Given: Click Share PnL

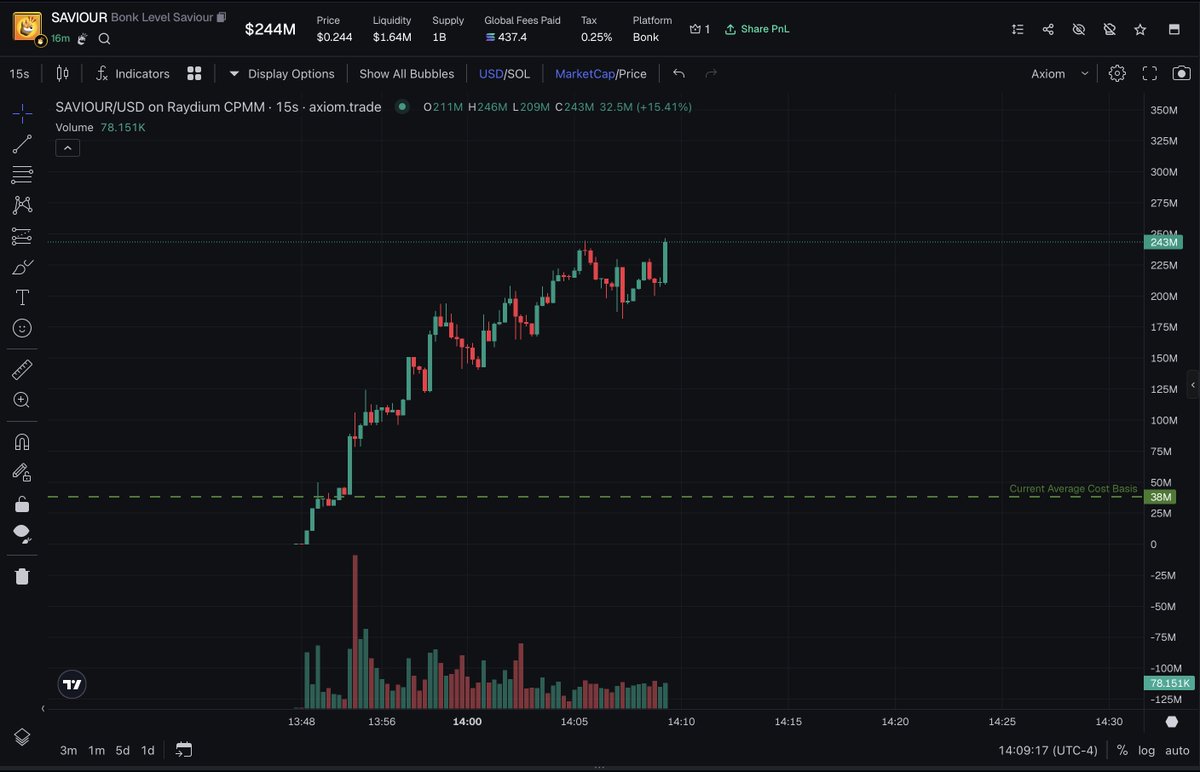Looking at the screenshot, I should click(757, 29).
